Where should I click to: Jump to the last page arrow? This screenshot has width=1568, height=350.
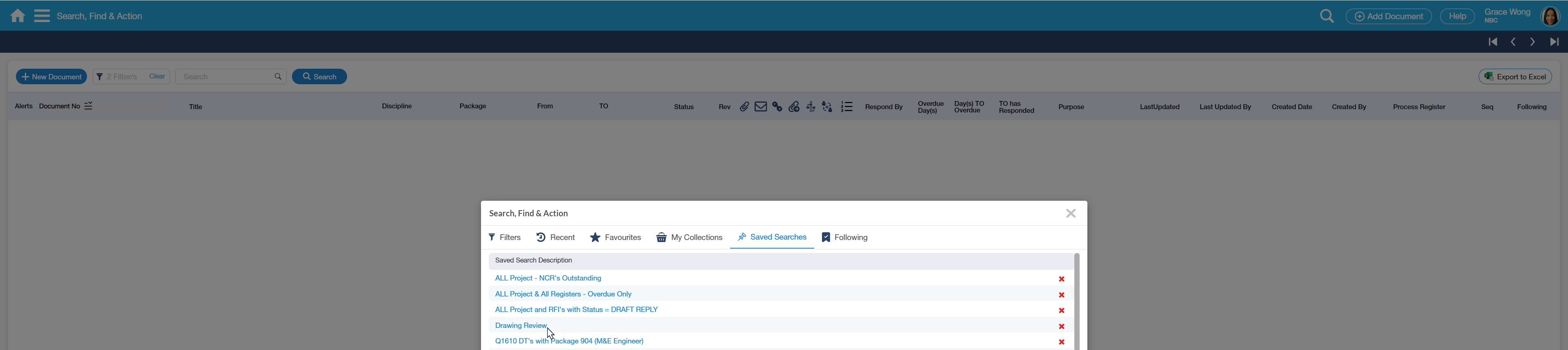click(x=1553, y=42)
